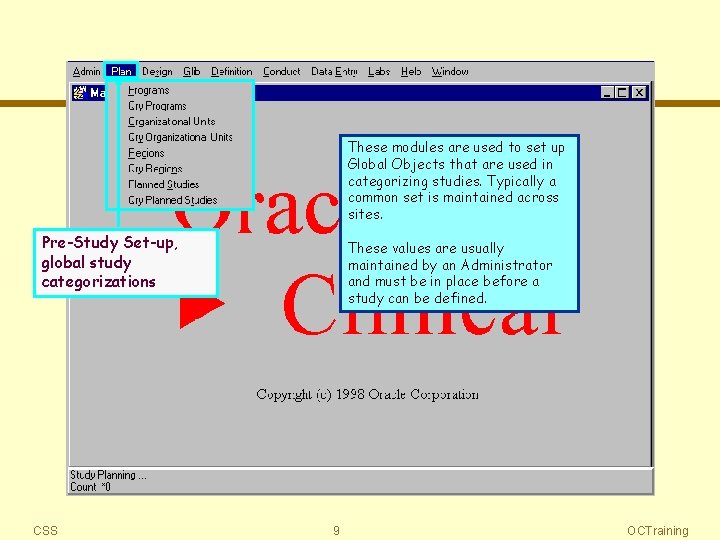Open the Conduct menu

coord(281,72)
